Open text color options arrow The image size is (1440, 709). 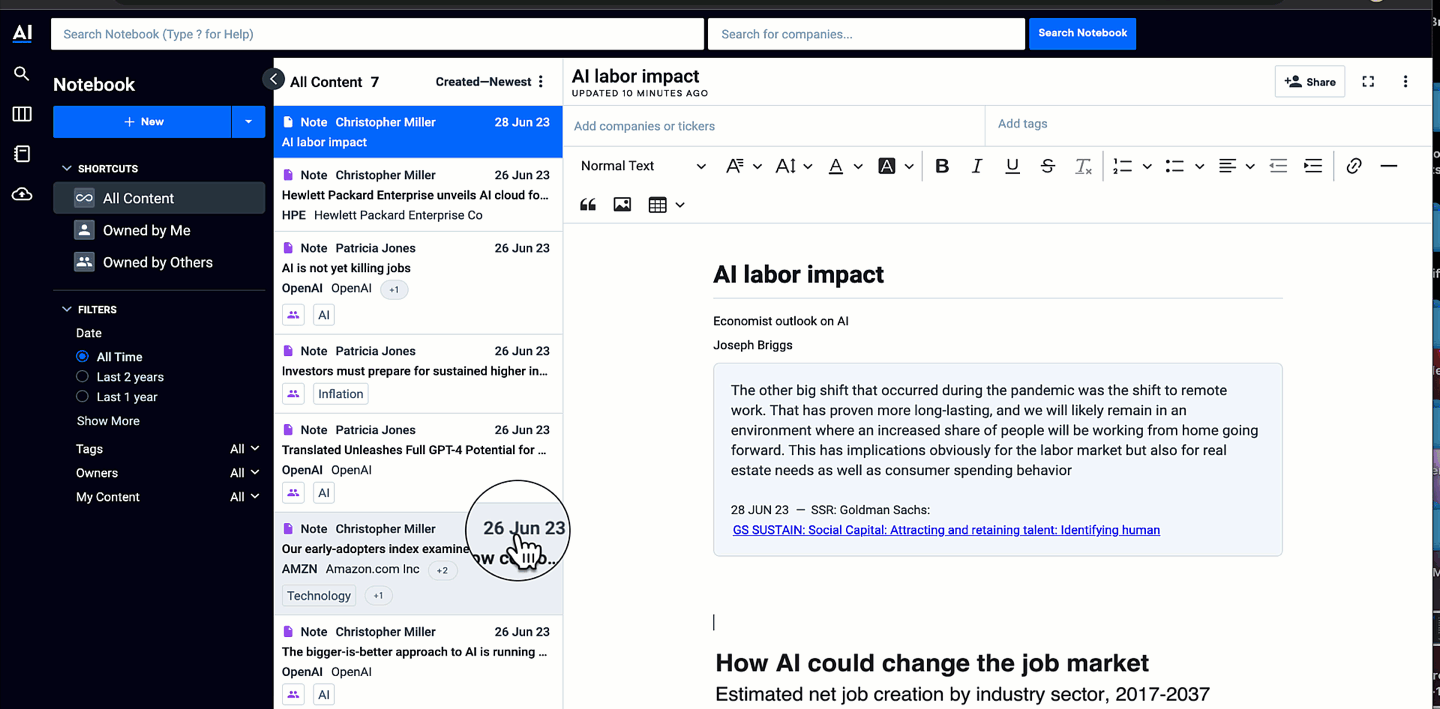point(858,167)
